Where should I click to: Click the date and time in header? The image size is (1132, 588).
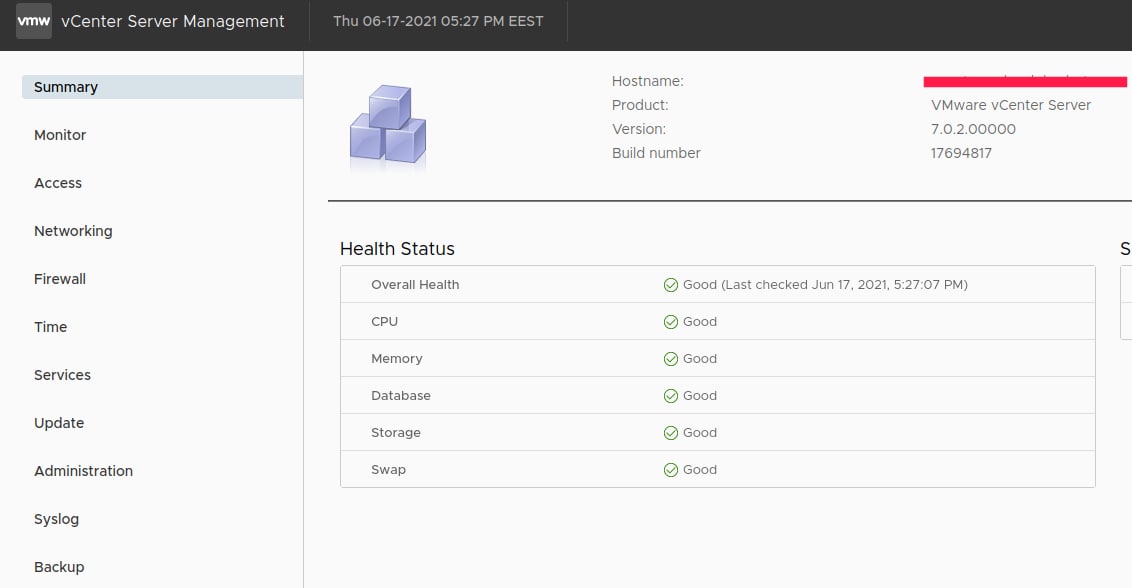(438, 22)
